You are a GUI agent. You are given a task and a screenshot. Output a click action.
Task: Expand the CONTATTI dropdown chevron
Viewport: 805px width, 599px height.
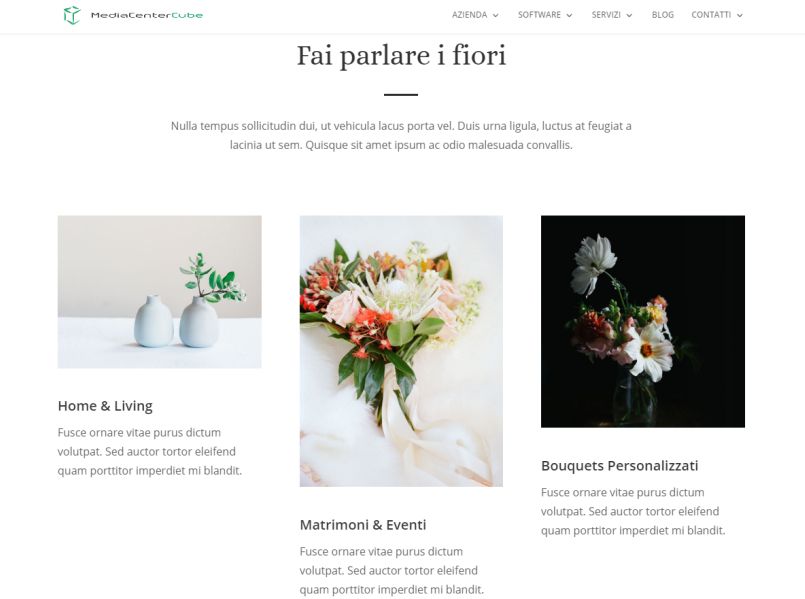point(740,15)
